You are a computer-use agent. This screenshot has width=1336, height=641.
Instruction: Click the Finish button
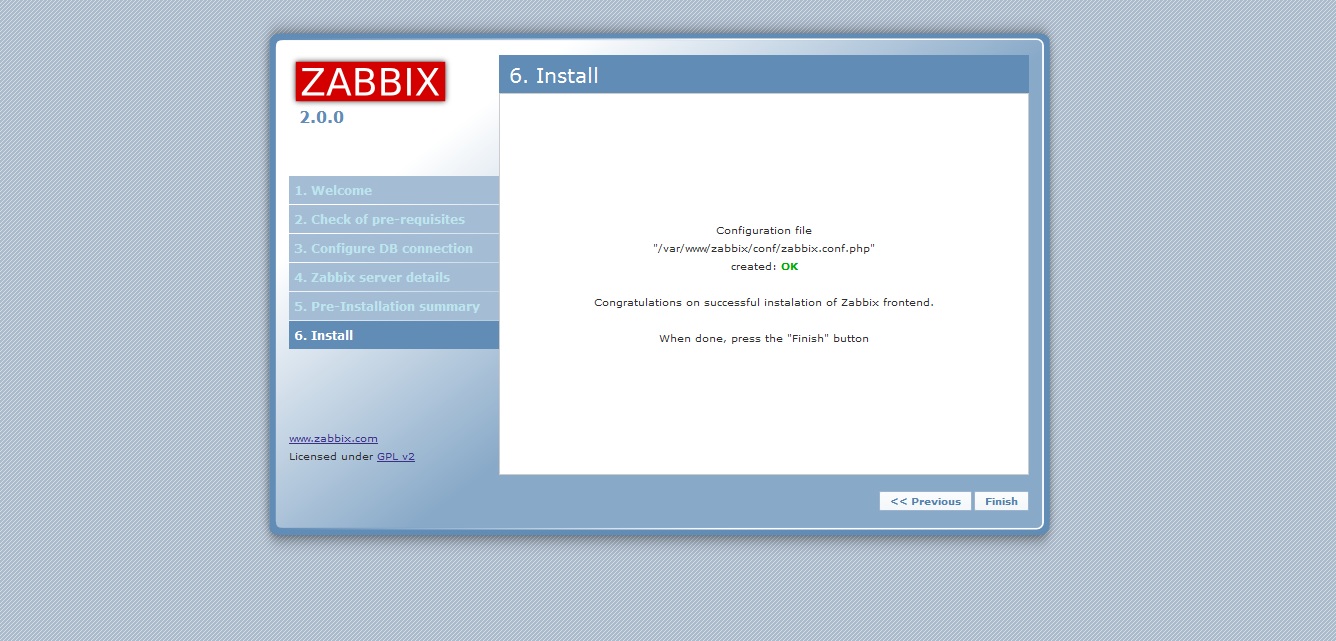1001,501
